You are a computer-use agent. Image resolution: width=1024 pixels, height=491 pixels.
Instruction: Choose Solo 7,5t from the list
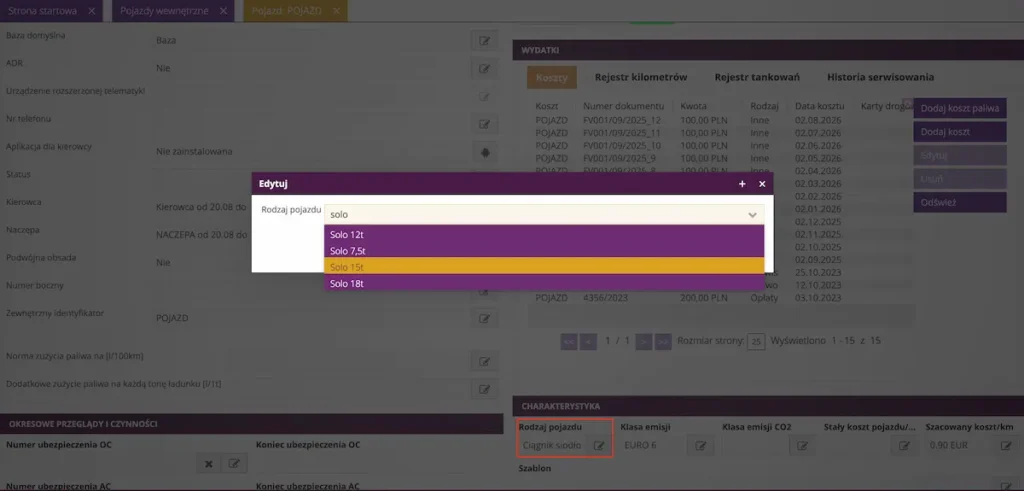[x=544, y=251]
